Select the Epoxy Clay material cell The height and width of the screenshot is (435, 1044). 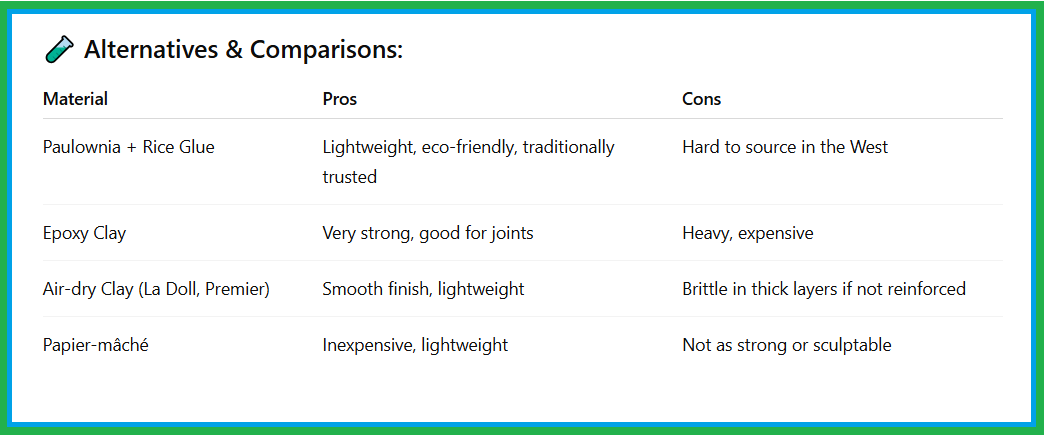(84, 233)
